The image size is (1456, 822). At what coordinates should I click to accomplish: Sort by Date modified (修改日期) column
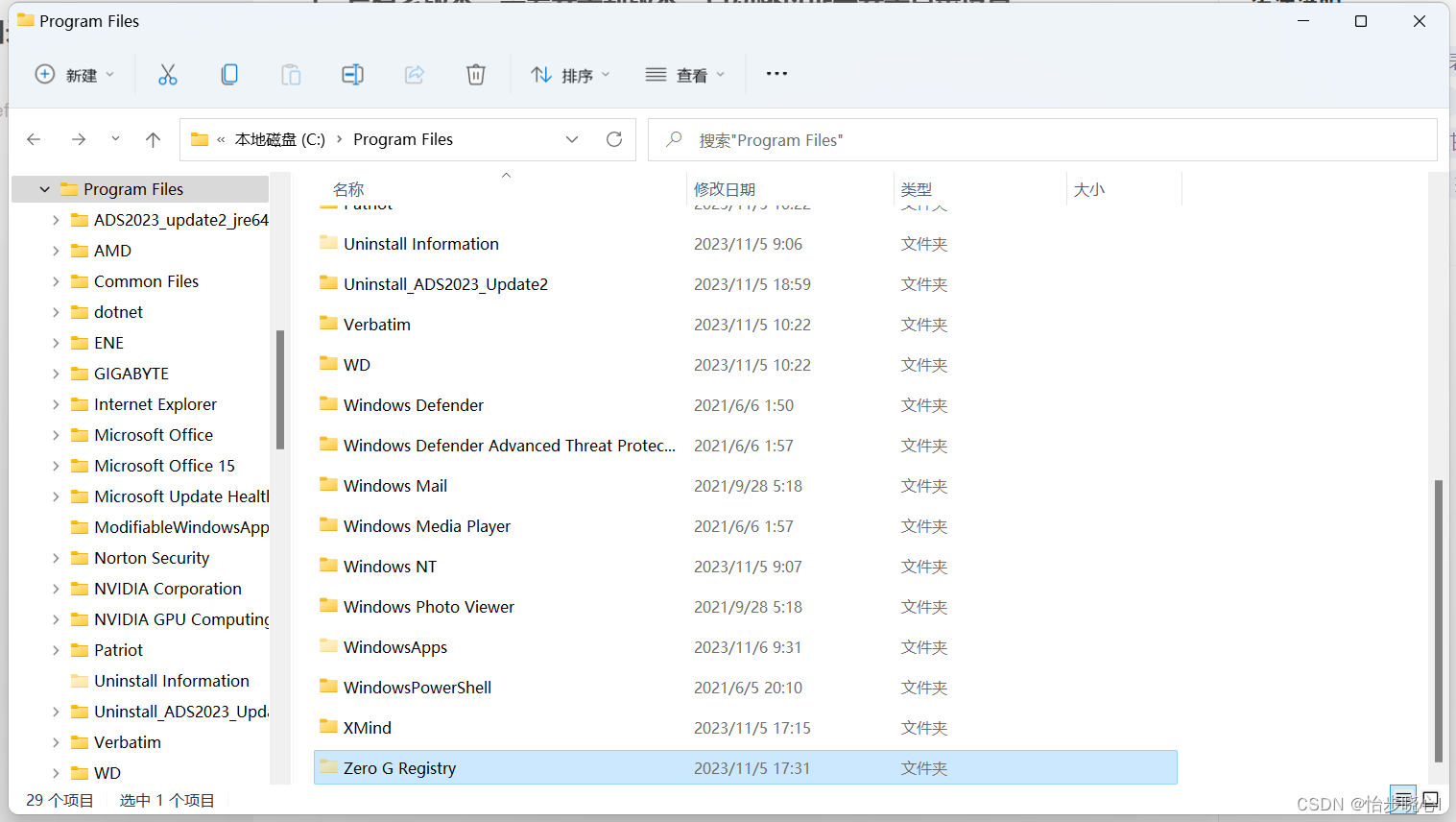click(x=725, y=189)
